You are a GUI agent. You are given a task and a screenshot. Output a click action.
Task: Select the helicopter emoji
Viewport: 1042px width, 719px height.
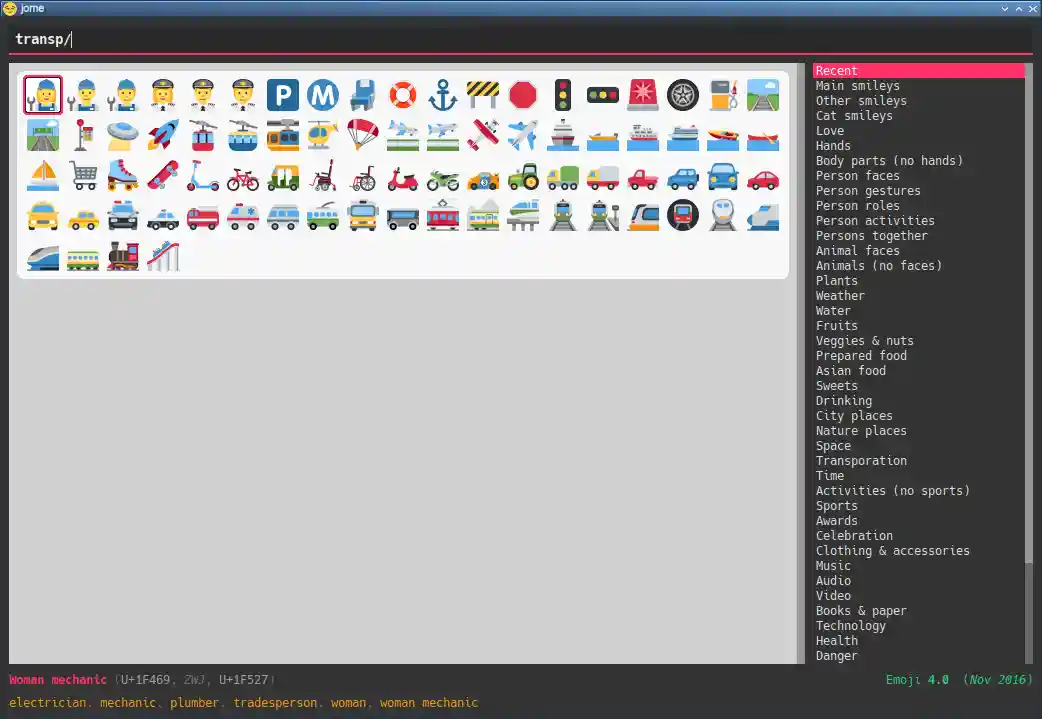(323, 135)
